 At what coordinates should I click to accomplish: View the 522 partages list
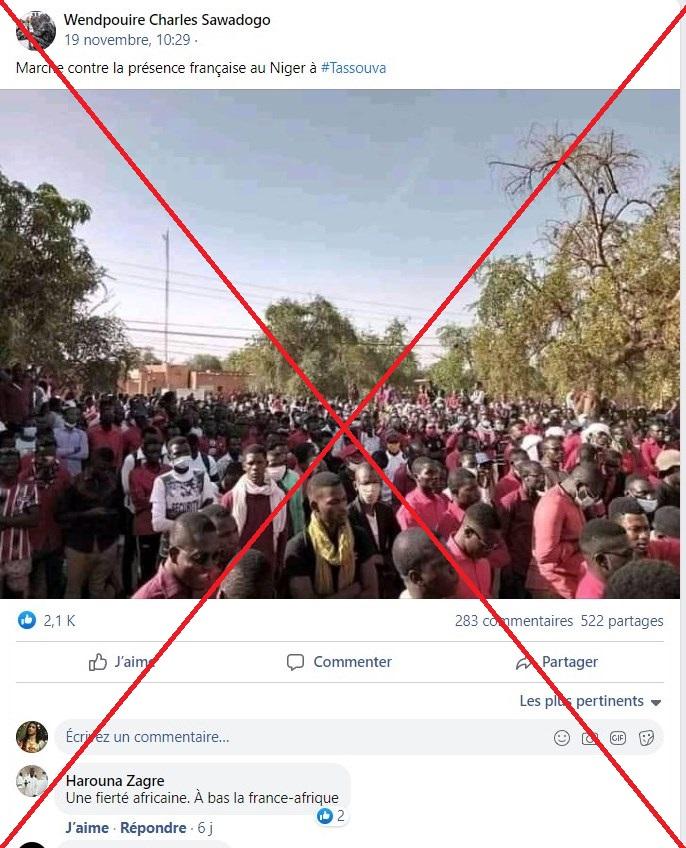[x=622, y=621]
